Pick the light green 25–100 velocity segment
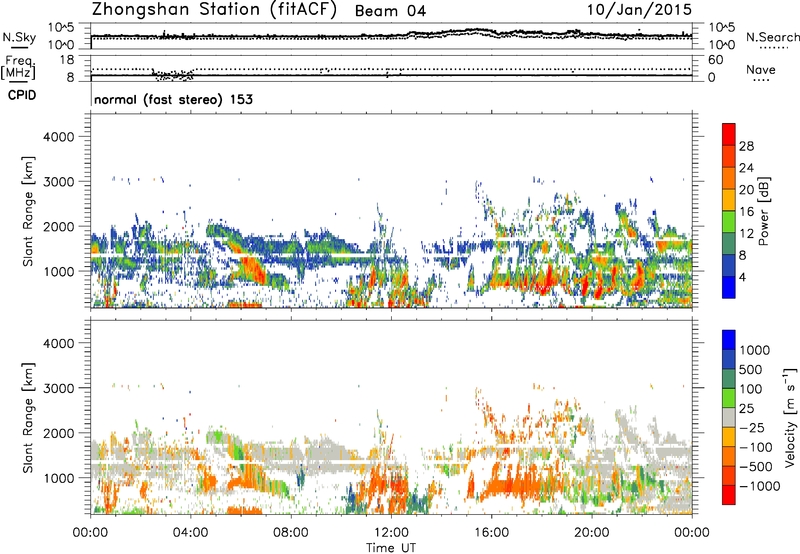Viewport: 800px width, 554px height. (729, 398)
